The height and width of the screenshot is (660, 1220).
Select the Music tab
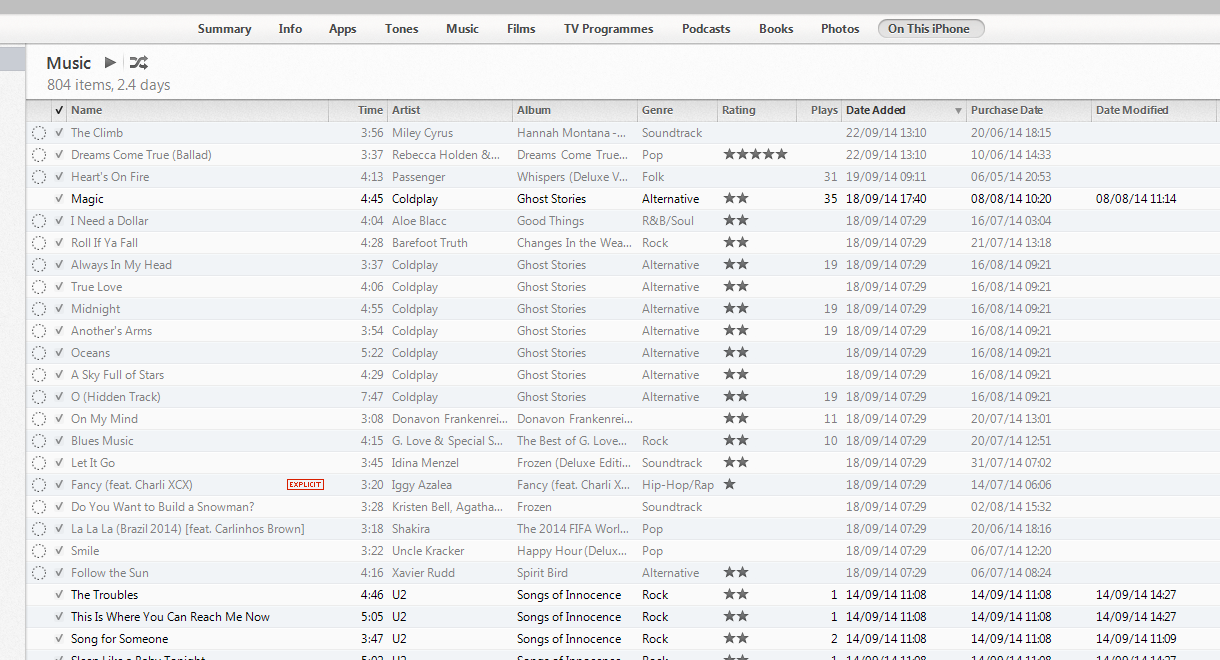[462, 29]
